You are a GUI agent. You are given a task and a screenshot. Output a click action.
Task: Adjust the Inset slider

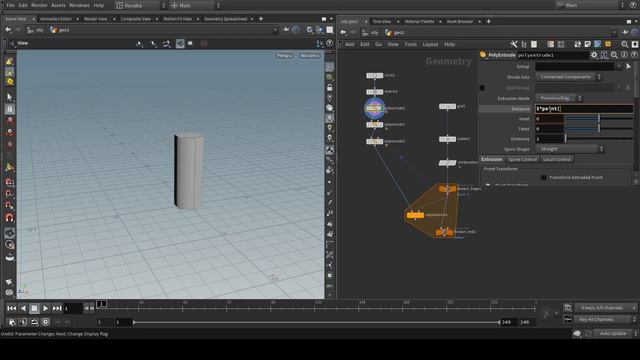pyautogui.click(x=599, y=119)
